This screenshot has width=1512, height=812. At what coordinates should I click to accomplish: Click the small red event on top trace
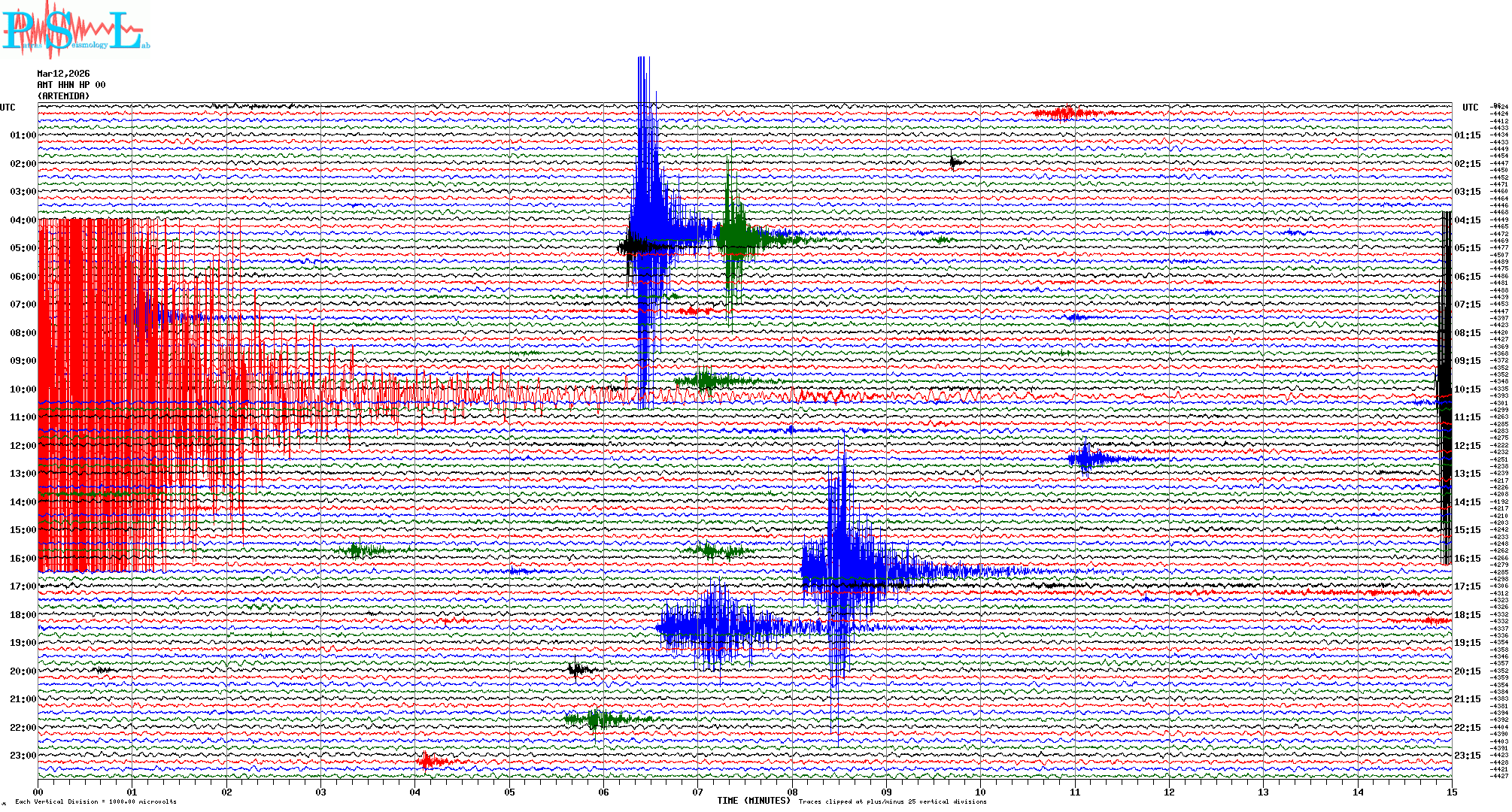(x=1064, y=114)
